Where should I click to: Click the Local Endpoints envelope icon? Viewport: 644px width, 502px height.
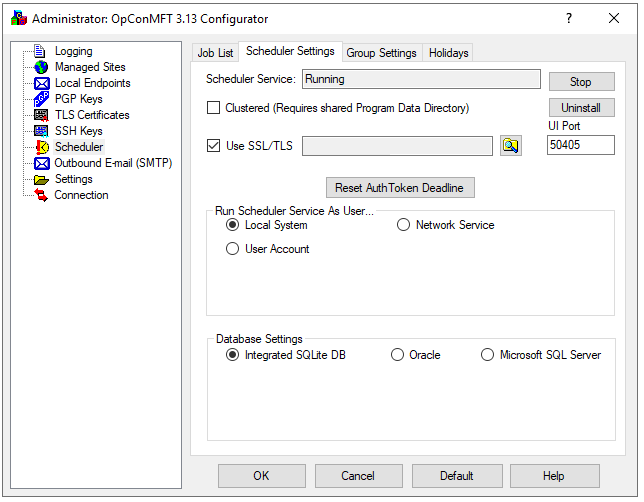click(42, 83)
